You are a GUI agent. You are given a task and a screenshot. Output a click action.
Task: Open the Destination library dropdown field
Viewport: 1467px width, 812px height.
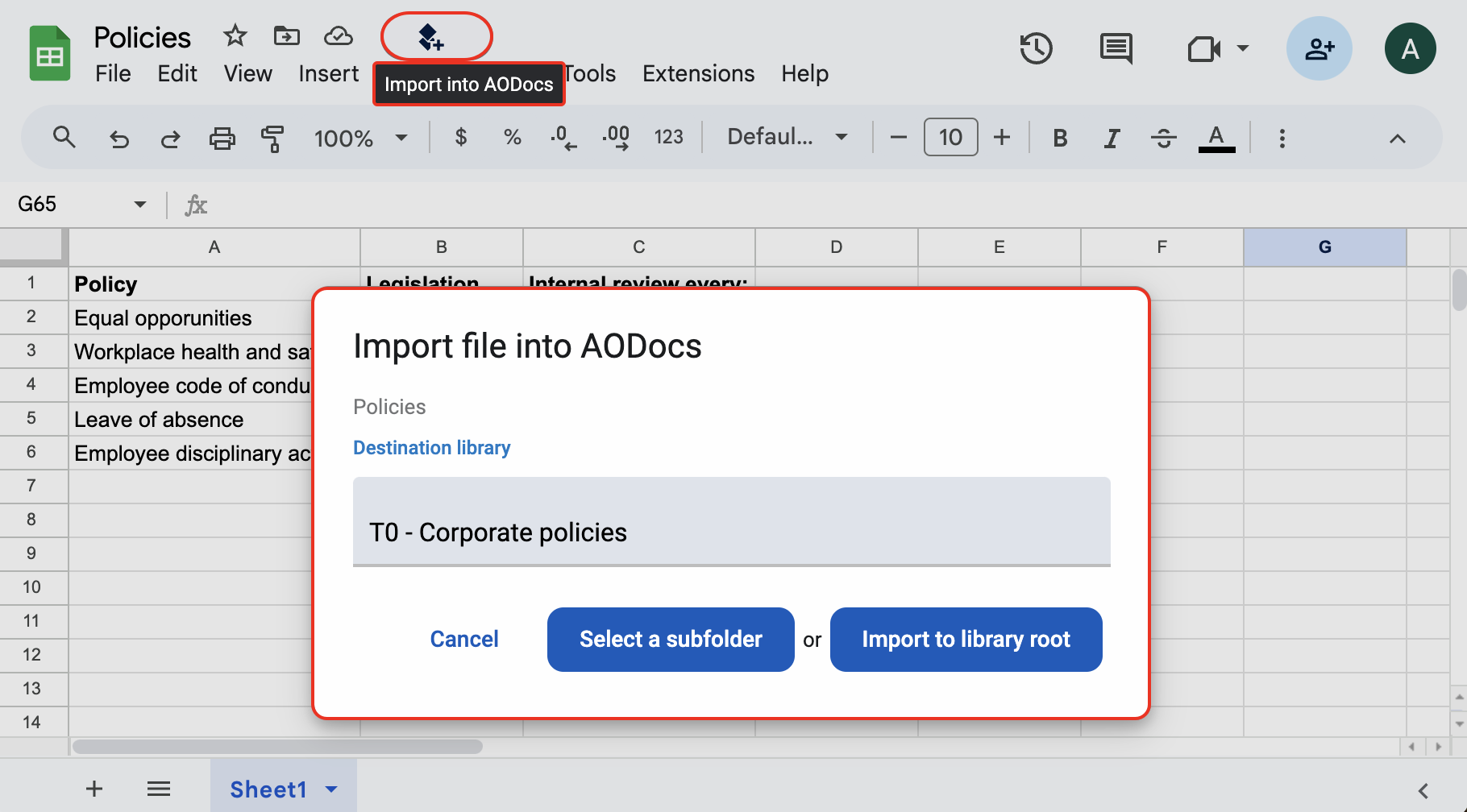731,522
